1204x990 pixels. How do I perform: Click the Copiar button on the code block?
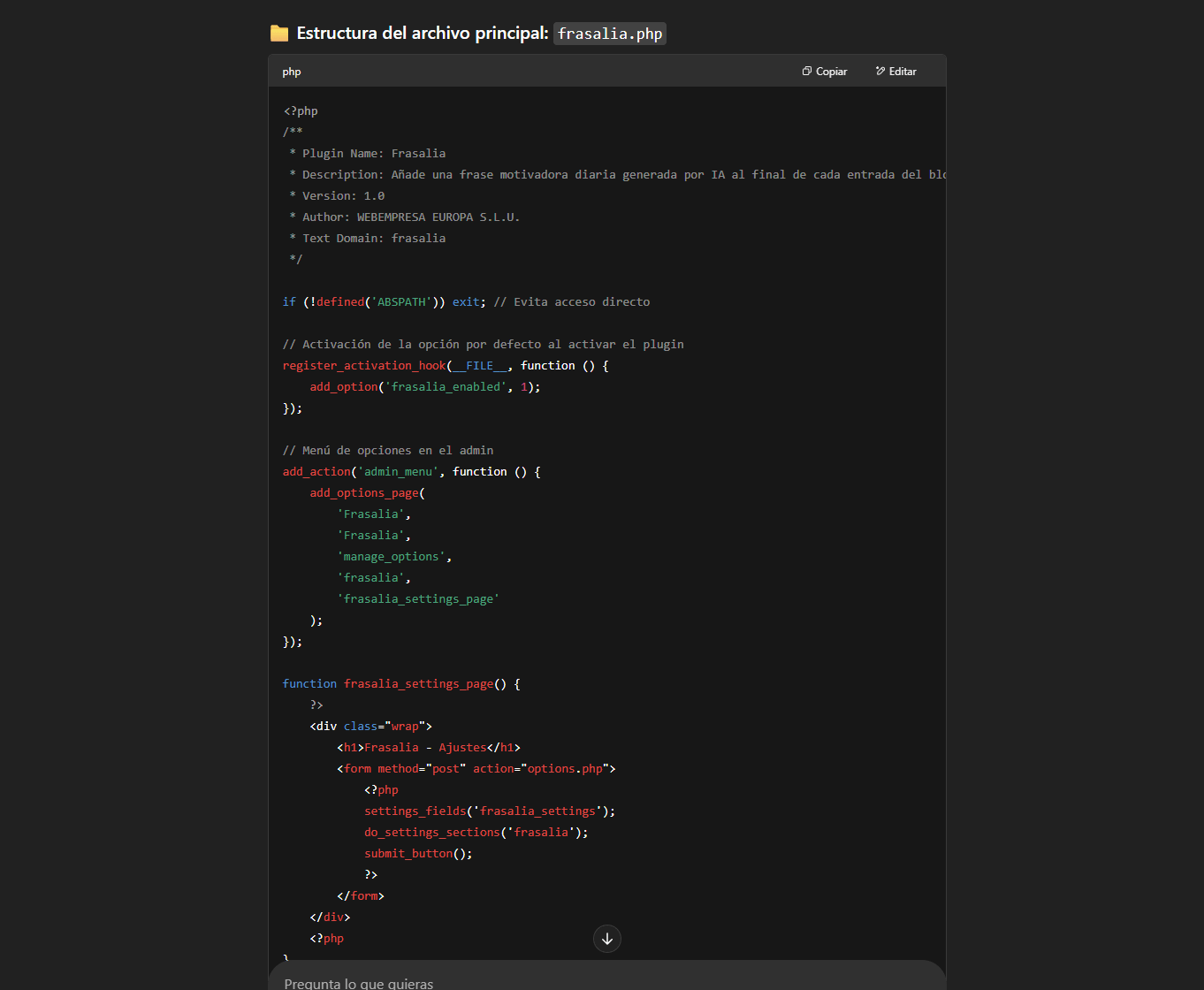point(825,72)
